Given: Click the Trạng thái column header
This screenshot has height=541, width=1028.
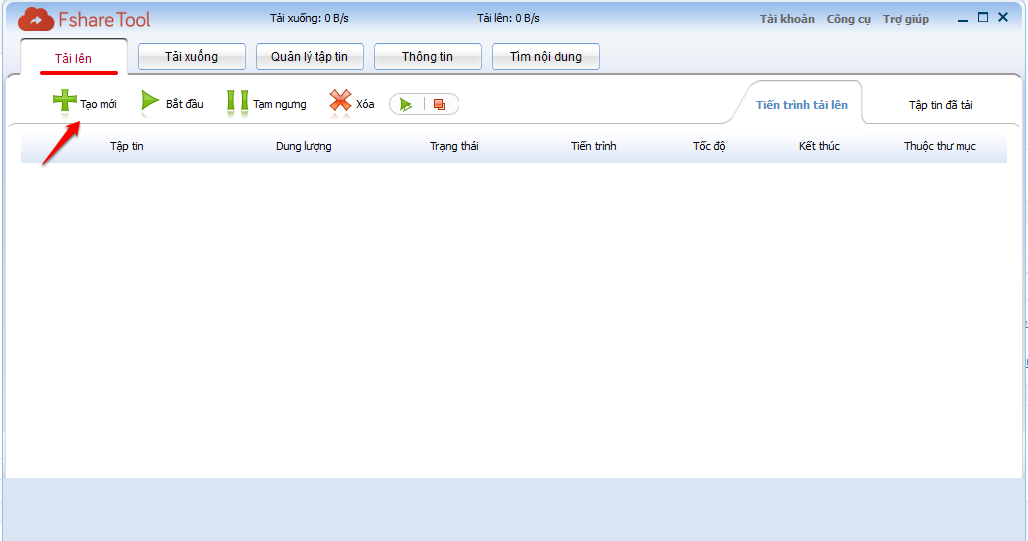Looking at the screenshot, I should [454, 146].
